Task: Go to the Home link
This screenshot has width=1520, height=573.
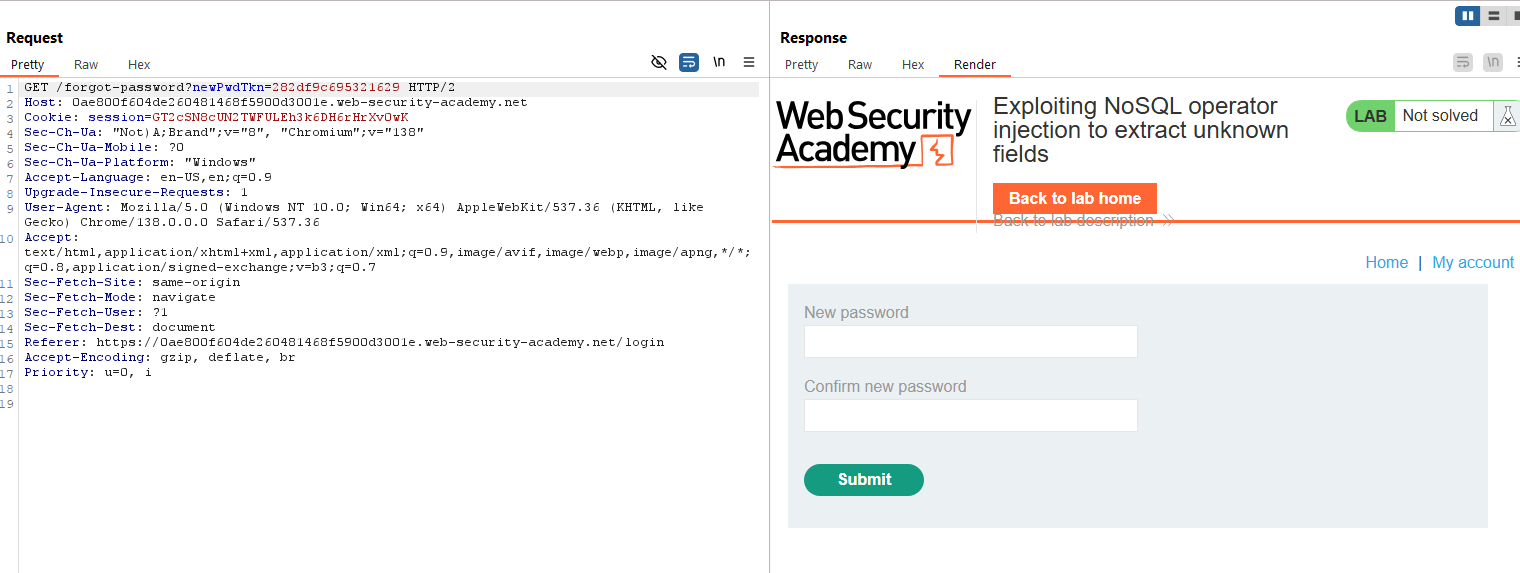Action: click(1386, 262)
